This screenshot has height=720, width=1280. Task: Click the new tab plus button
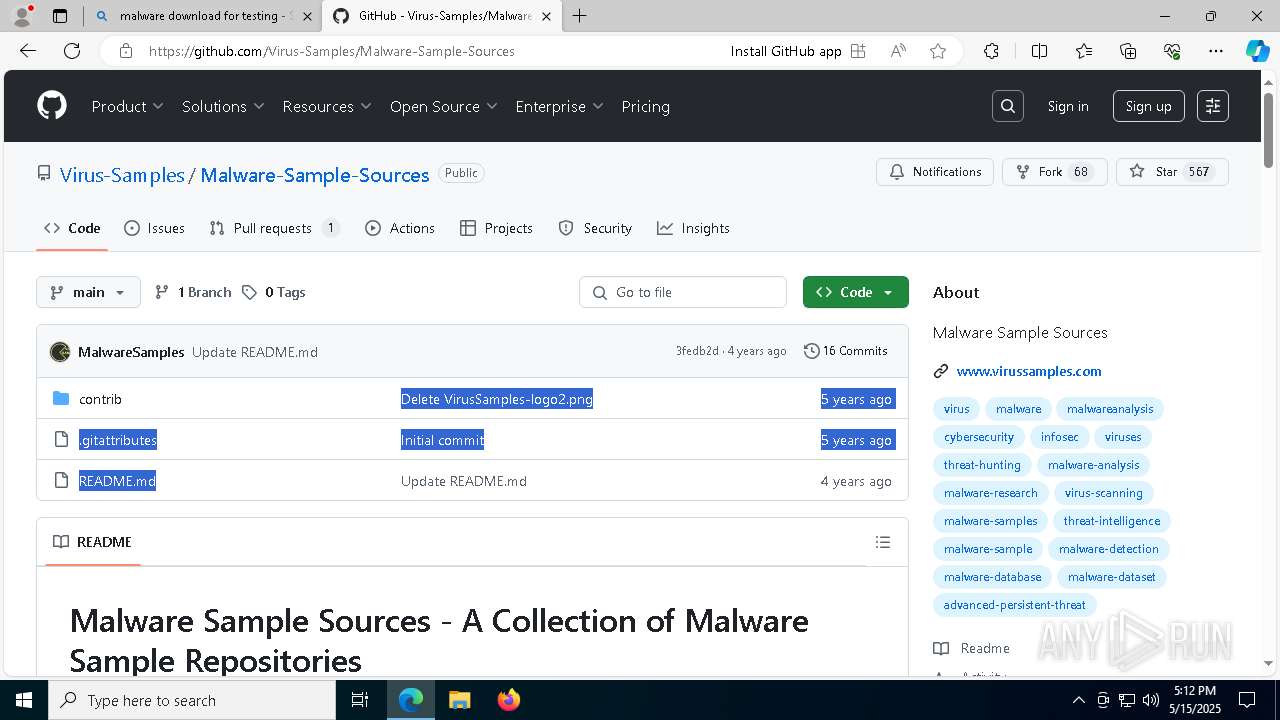pyautogui.click(x=579, y=16)
